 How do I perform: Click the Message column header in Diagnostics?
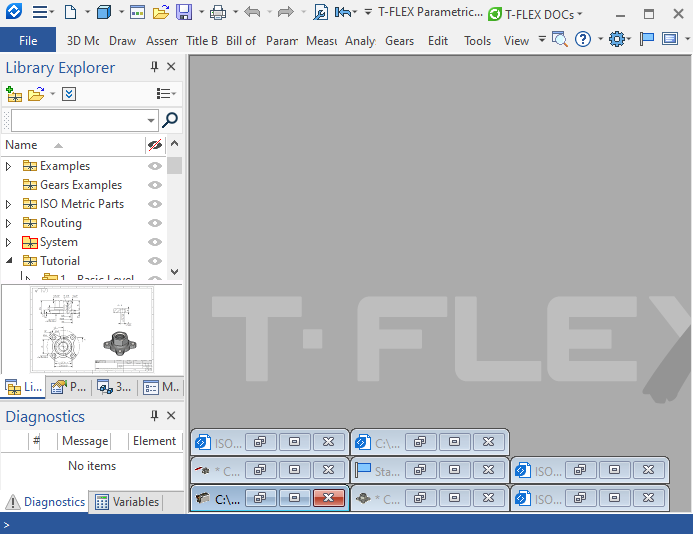click(x=85, y=441)
